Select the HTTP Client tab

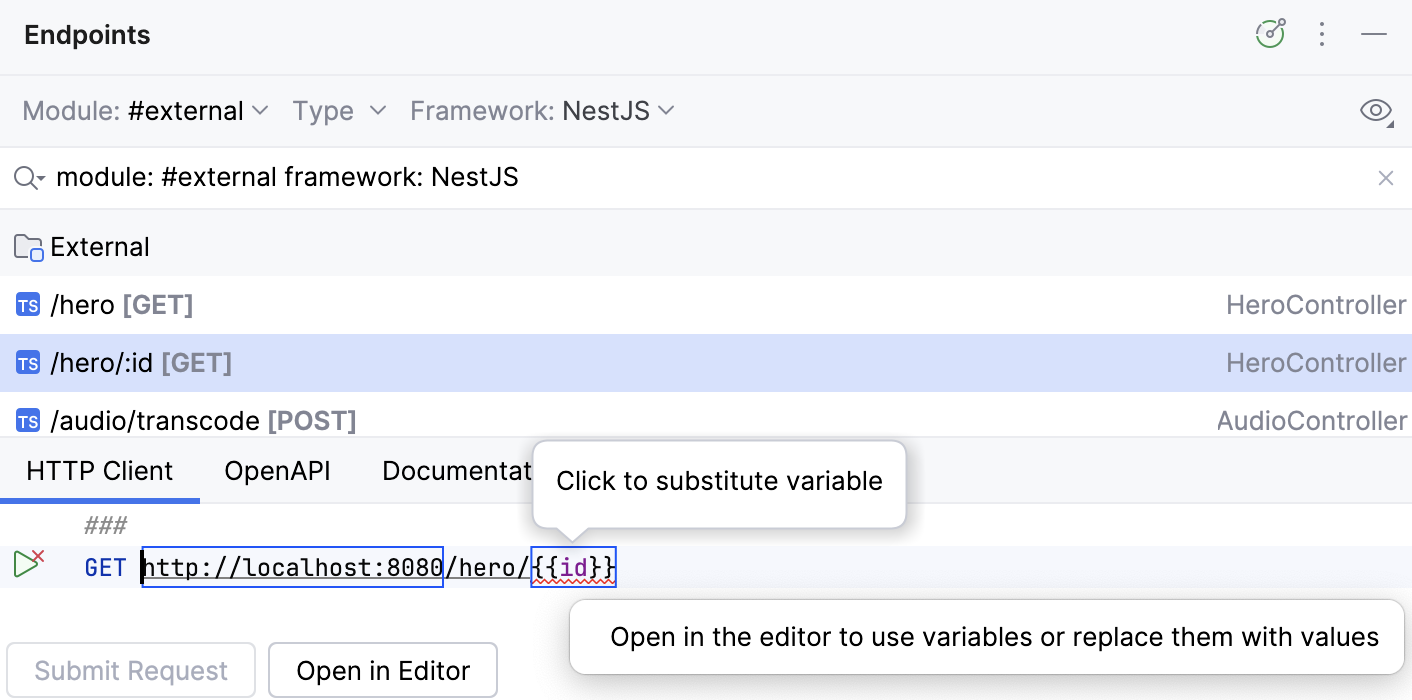click(99, 470)
